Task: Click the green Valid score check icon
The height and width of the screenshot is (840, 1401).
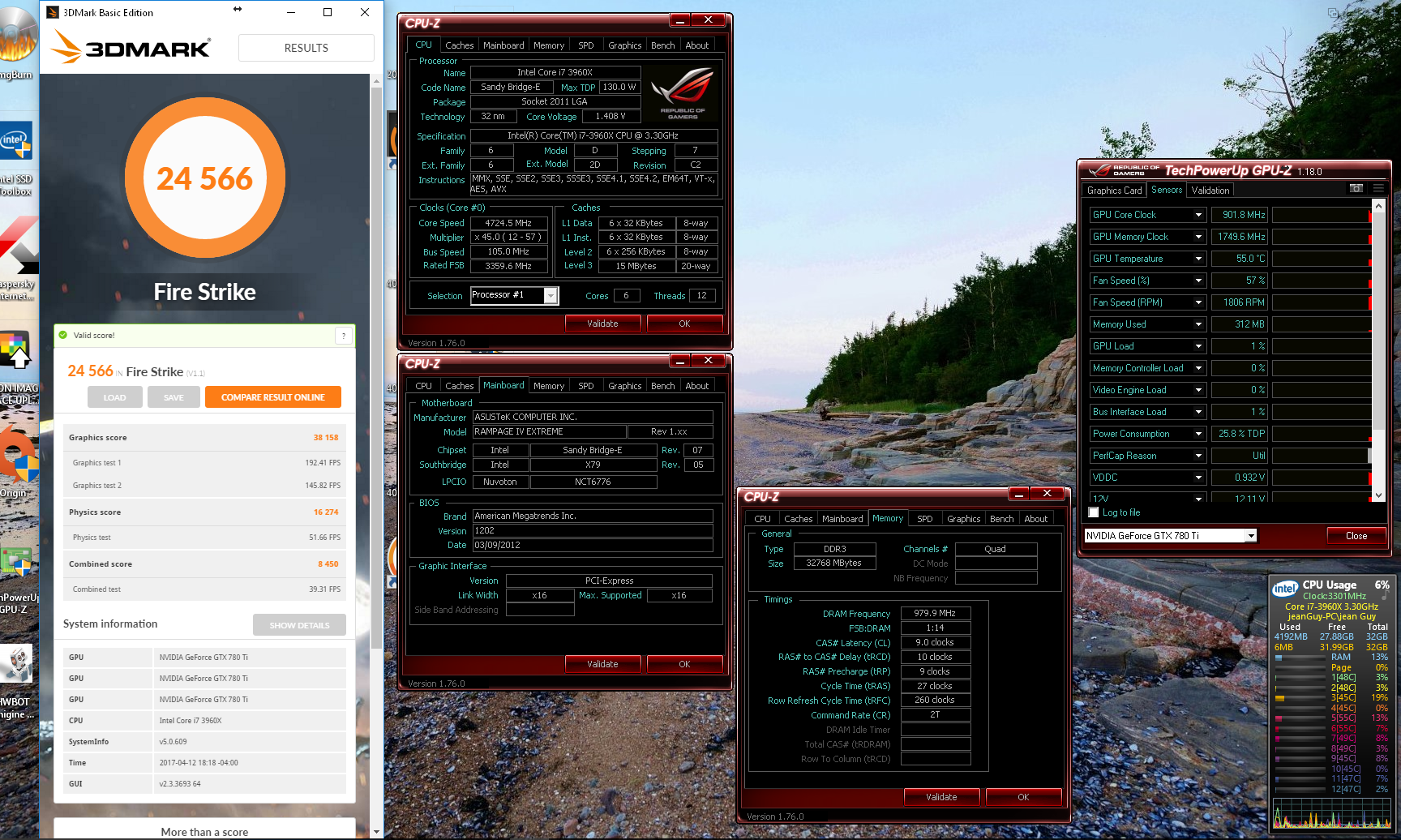Action: tap(63, 335)
